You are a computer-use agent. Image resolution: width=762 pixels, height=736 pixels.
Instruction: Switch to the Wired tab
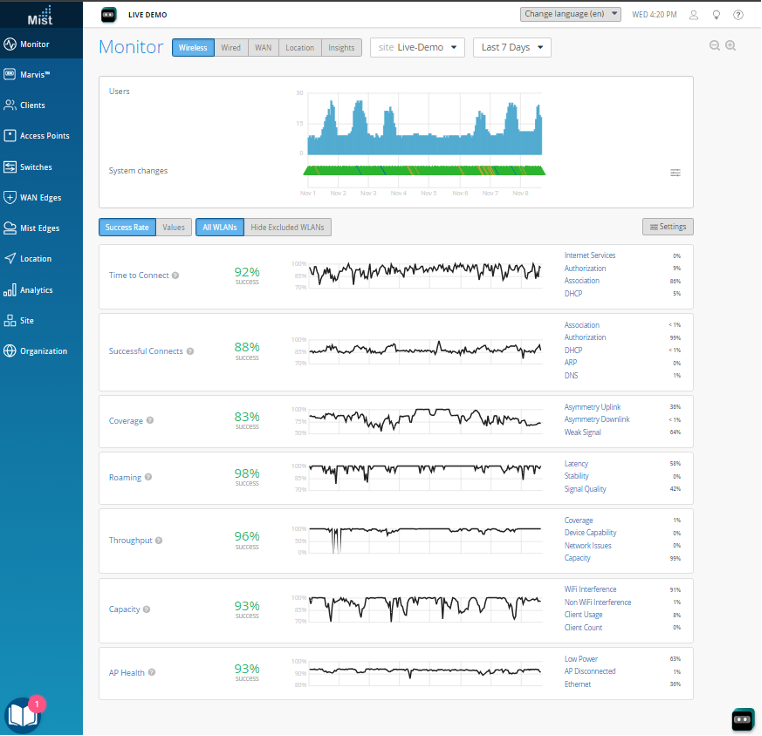pos(231,47)
